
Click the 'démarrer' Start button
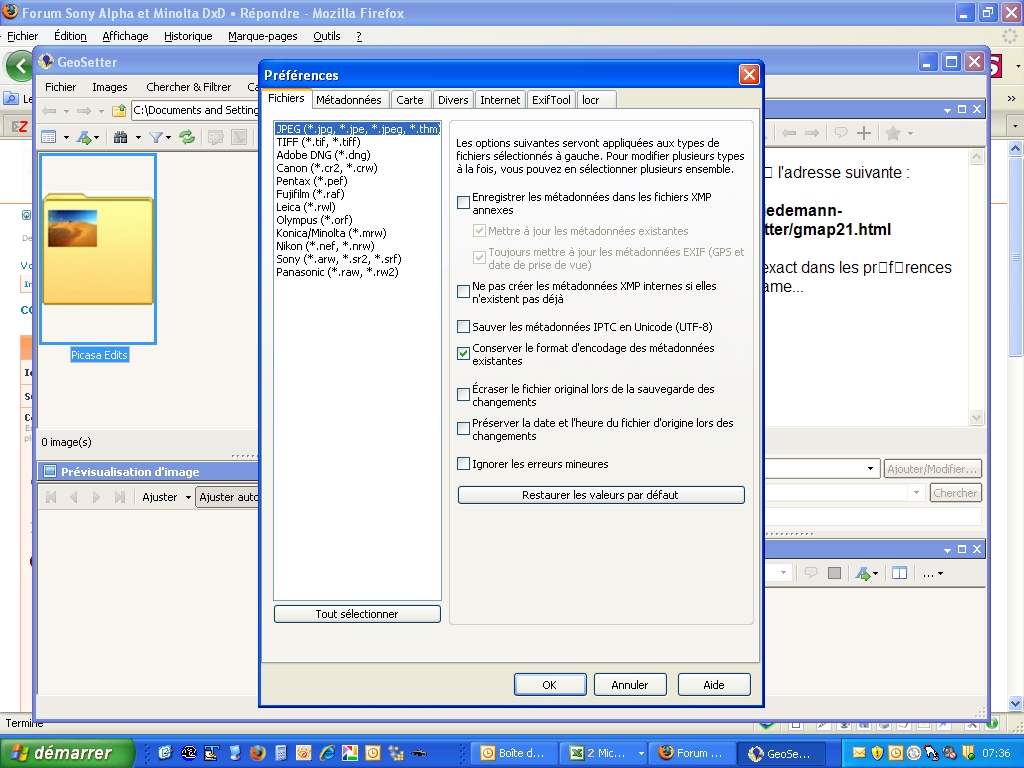tap(66, 753)
